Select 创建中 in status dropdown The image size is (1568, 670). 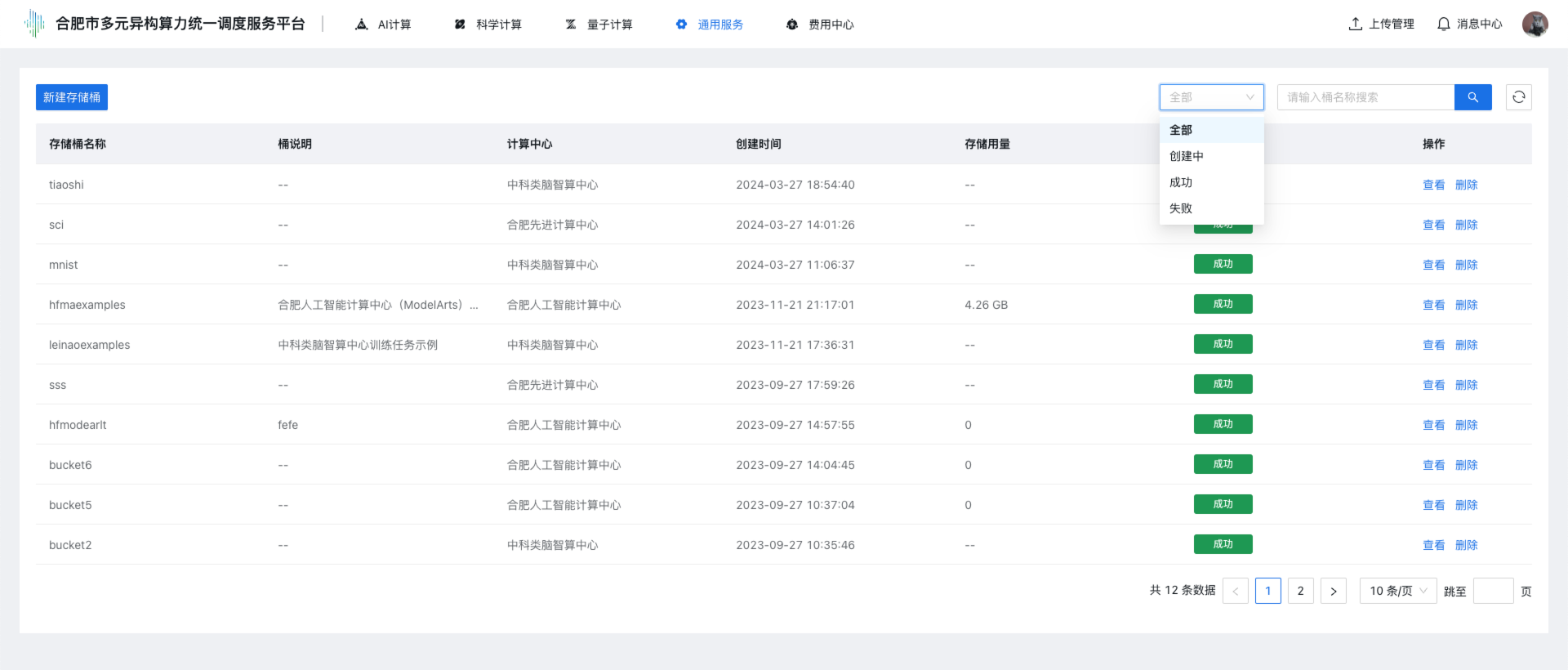1187,156
